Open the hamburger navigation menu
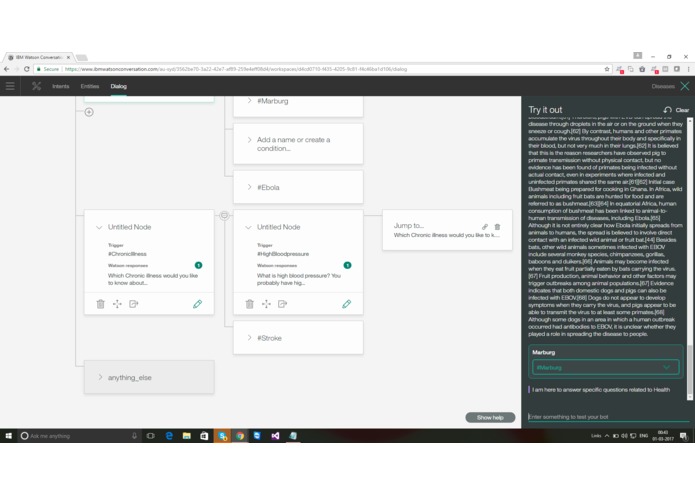The height and width of the screenshot is (494, 695). [x=10, y=86]
